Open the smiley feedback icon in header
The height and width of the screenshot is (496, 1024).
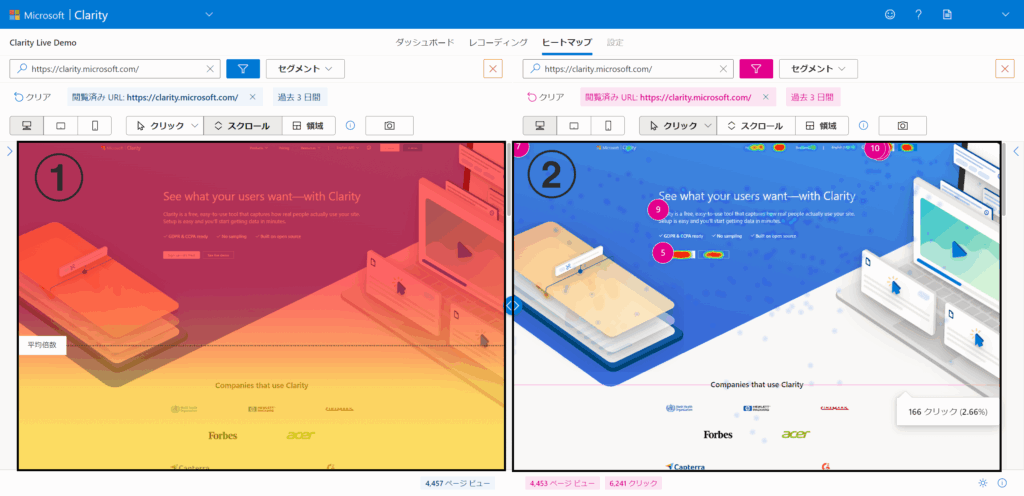click(x=890, y=14)
